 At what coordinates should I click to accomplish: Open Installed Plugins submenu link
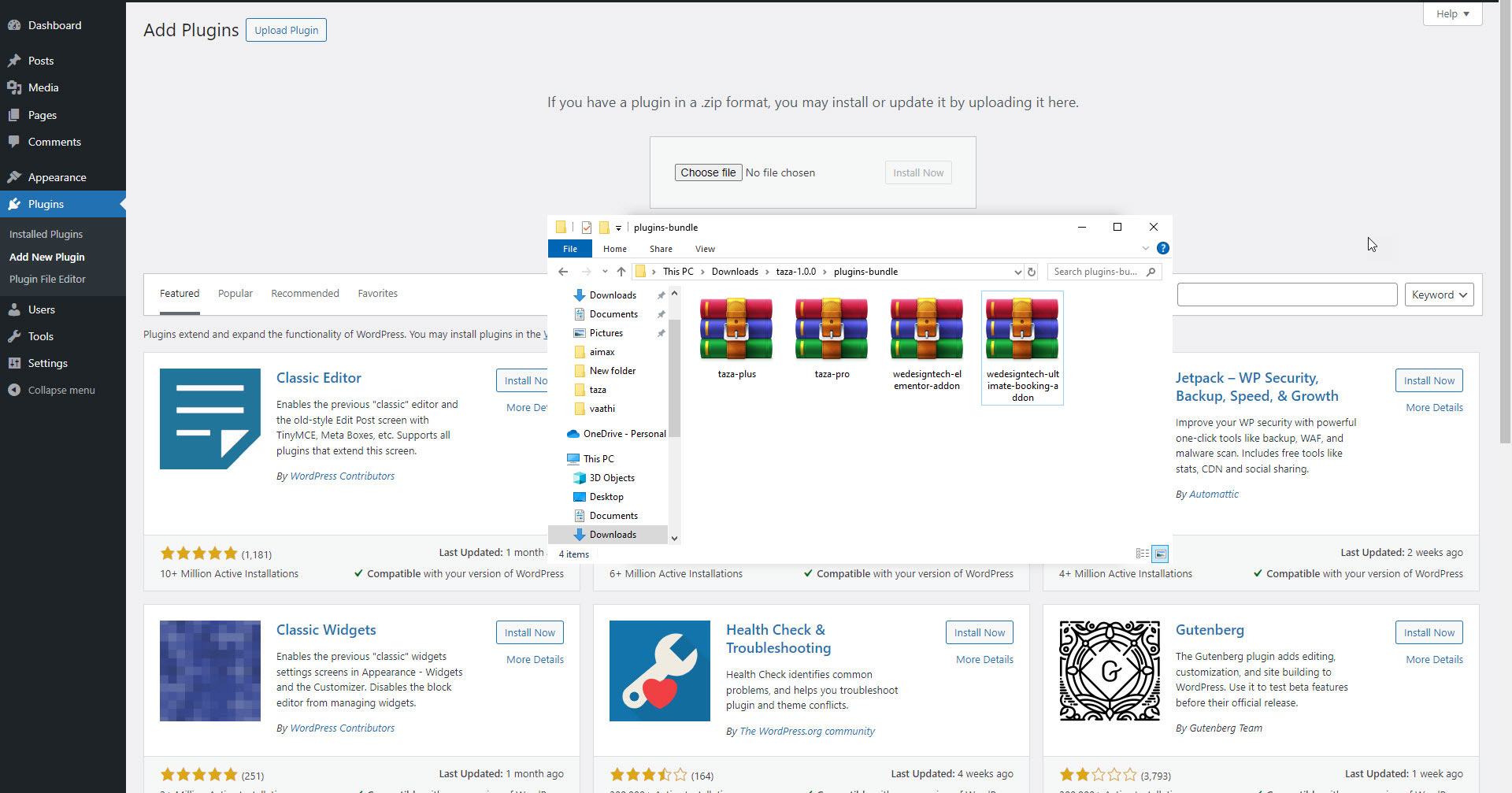pyautogui.click(x=46, y=234)
